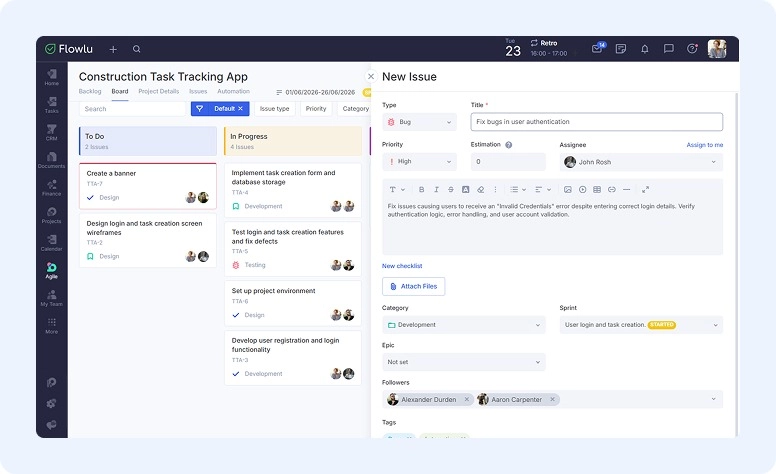The width and height of the screenshot is (776, 474).
Task: Switch to the Board tab
Action: point(120,92)
